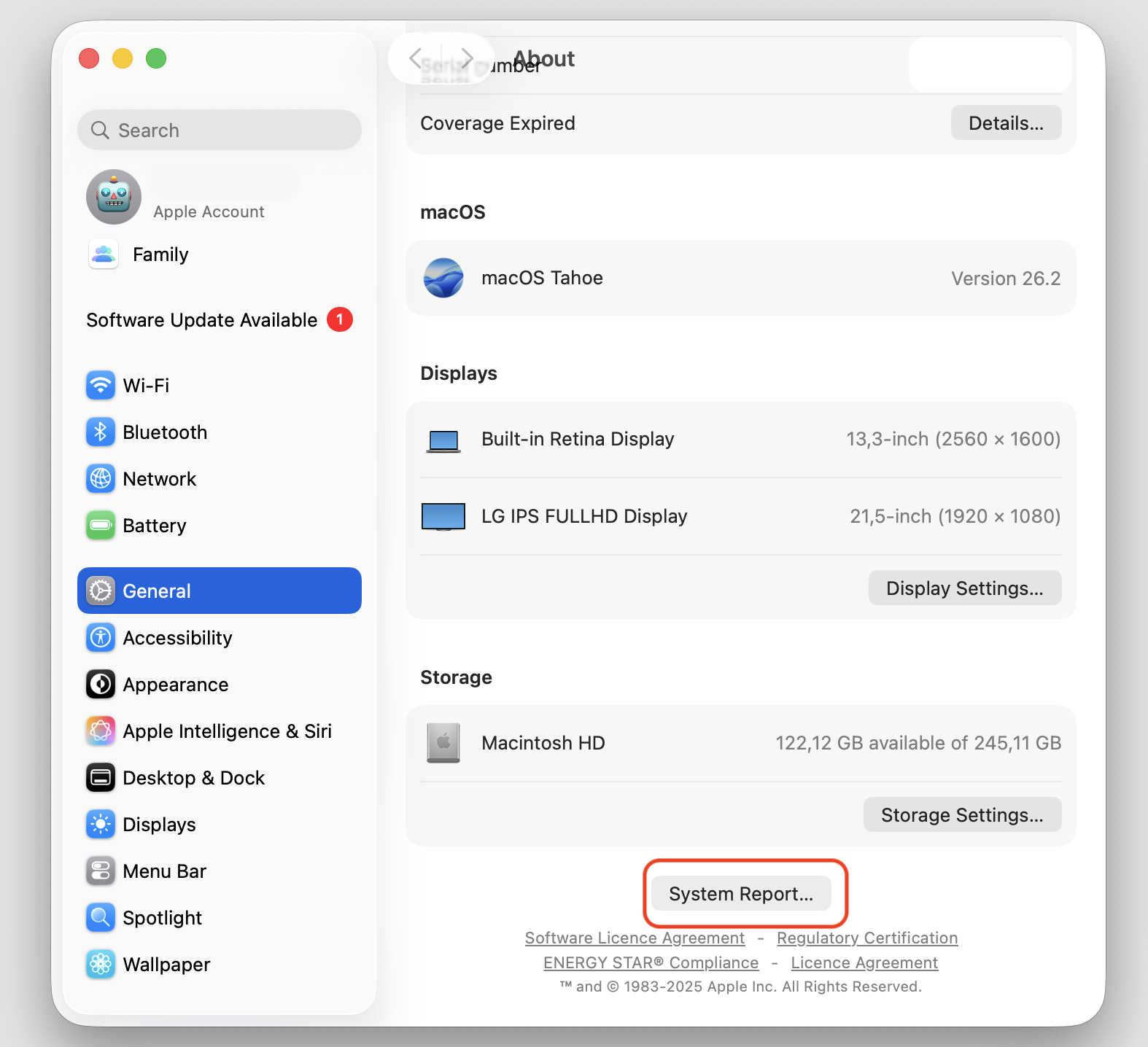The width and height of the screenshot is (1148, 1047).
Task: Open the Displays sun icon
Action: click(x=101, y=824)
